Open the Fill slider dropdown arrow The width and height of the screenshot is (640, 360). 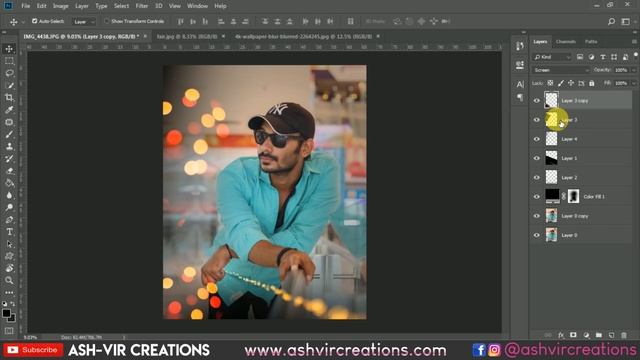tap(634, 83)
